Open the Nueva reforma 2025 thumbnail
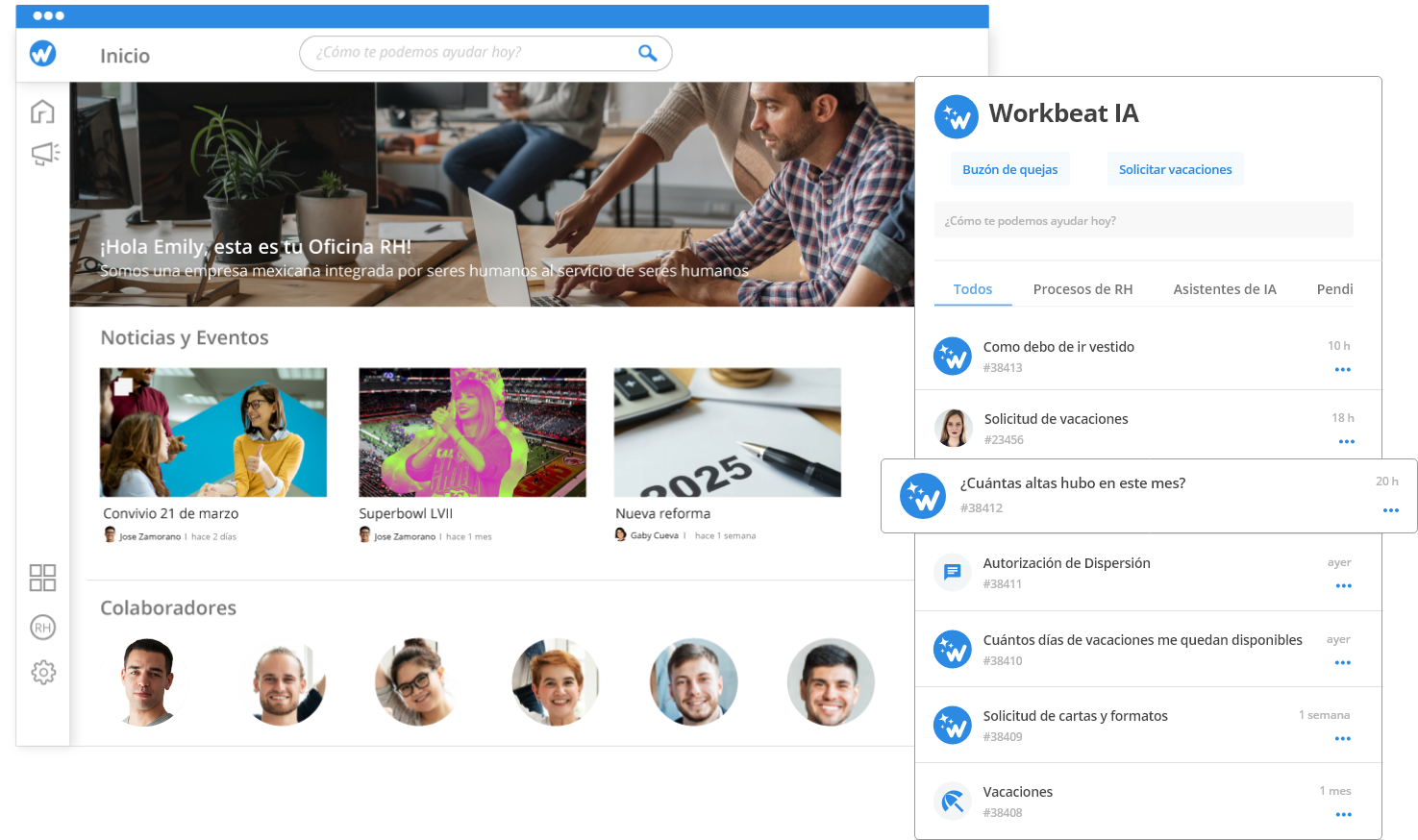The width and height of the screenshot is (1418, 840). coord(728,432)
